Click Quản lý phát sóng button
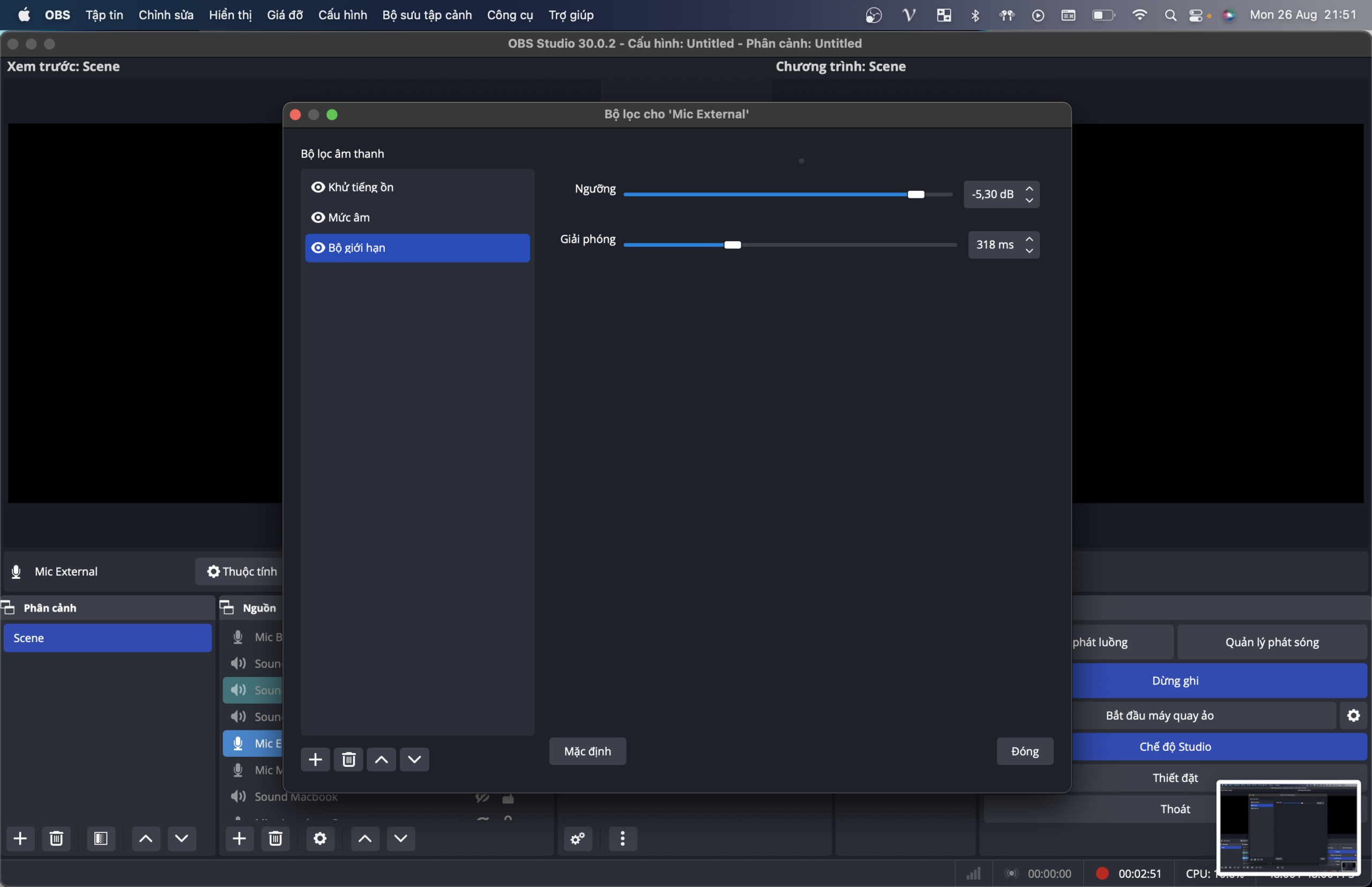Screen dimensions: 1372x887 pos(1272,642)
